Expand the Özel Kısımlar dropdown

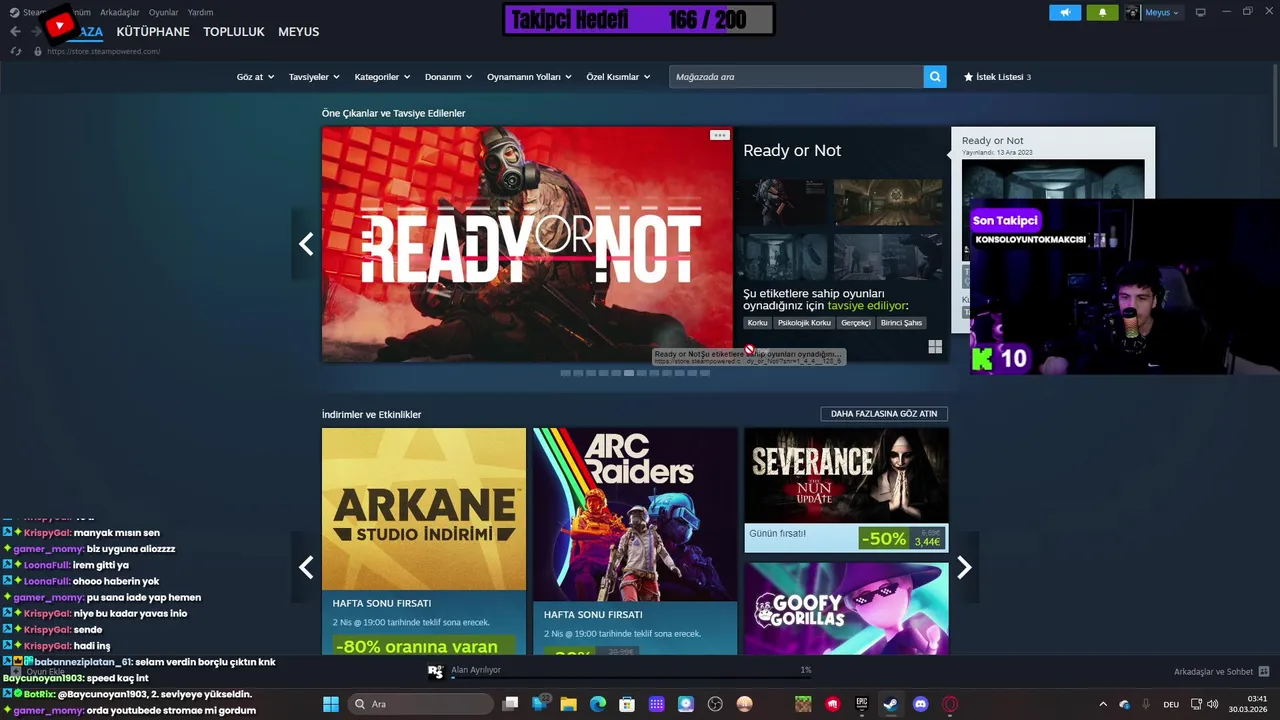pos(618,77)
